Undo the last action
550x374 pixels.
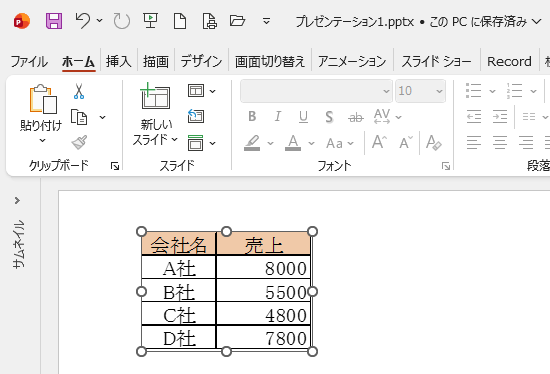[x=83, y=21]
